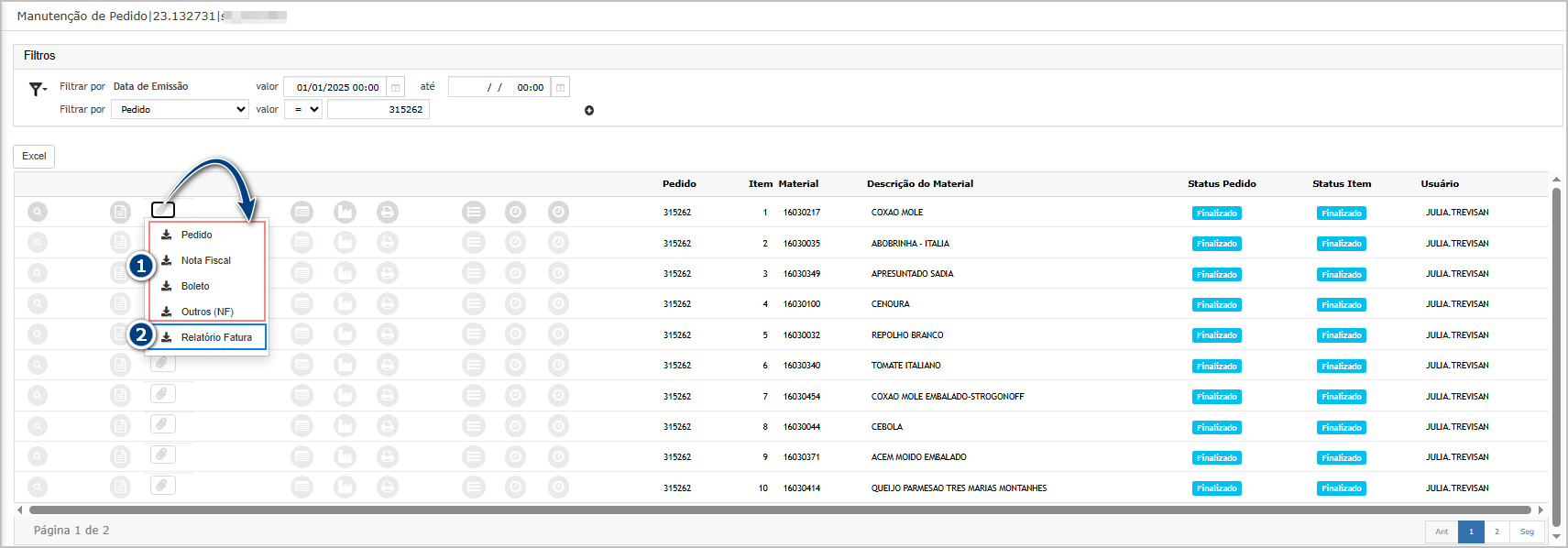This screenshot has width=1568, height=548.
Task: Open the 'Filtrar por' Pedido dropdown
Action: point(180,110)
